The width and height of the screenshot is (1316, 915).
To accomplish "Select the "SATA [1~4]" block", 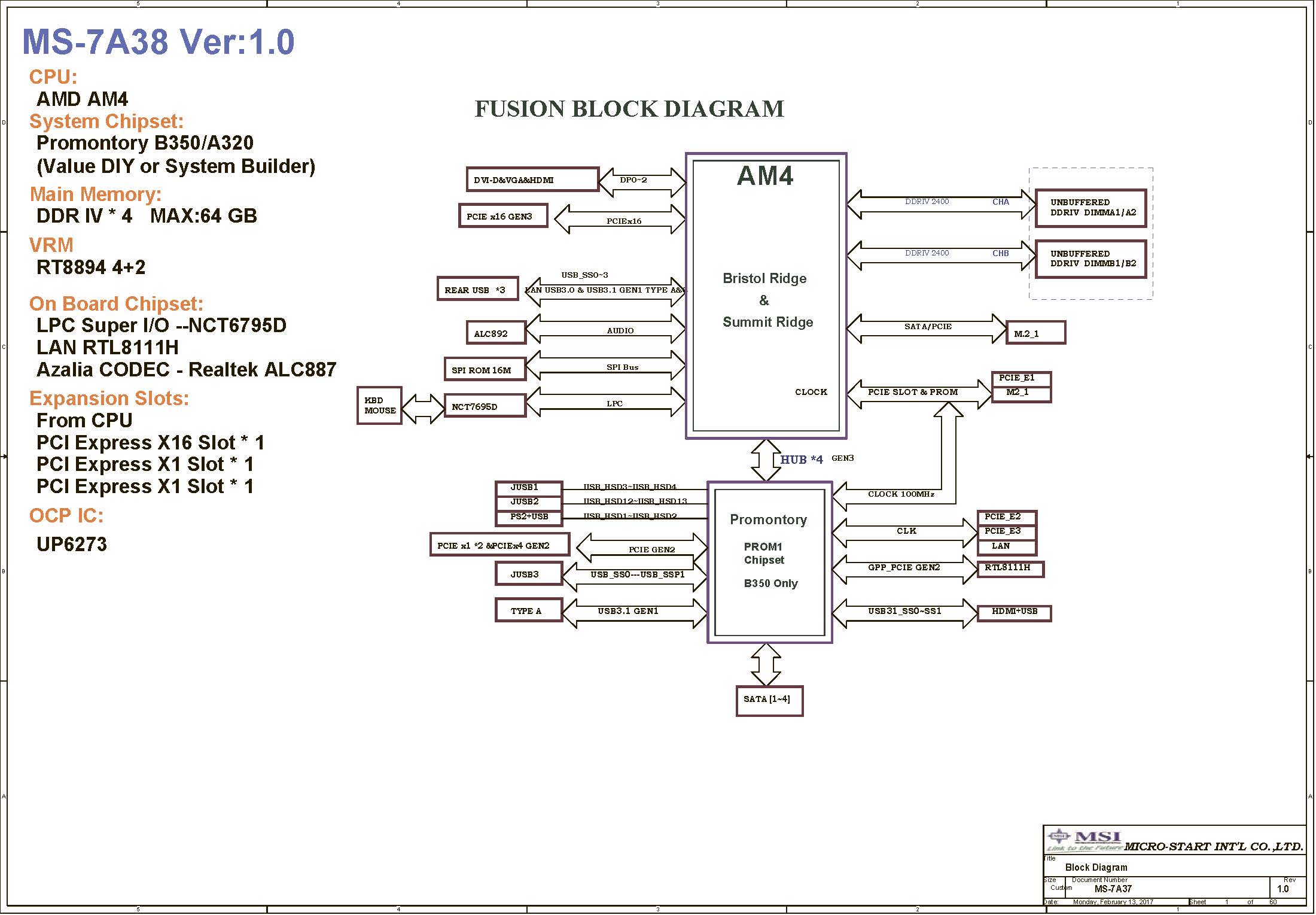I will point(769,701).
